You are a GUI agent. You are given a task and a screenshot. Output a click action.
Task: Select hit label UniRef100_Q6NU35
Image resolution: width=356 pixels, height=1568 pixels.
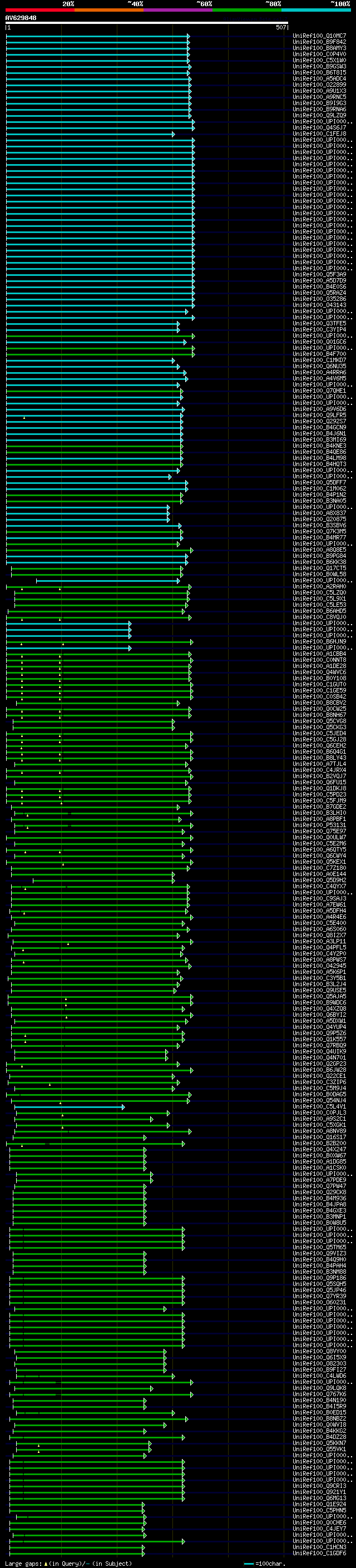point(319,366)
